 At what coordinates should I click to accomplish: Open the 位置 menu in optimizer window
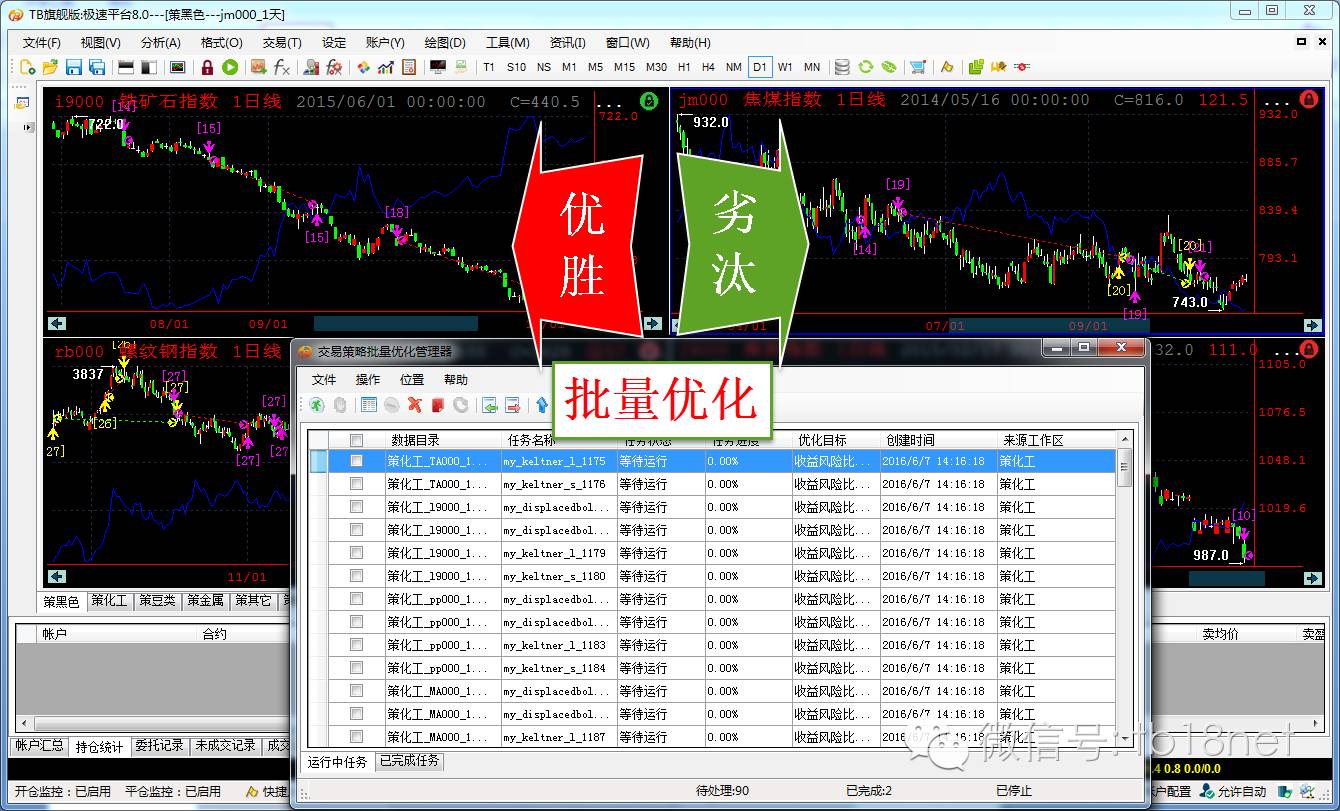412,380
